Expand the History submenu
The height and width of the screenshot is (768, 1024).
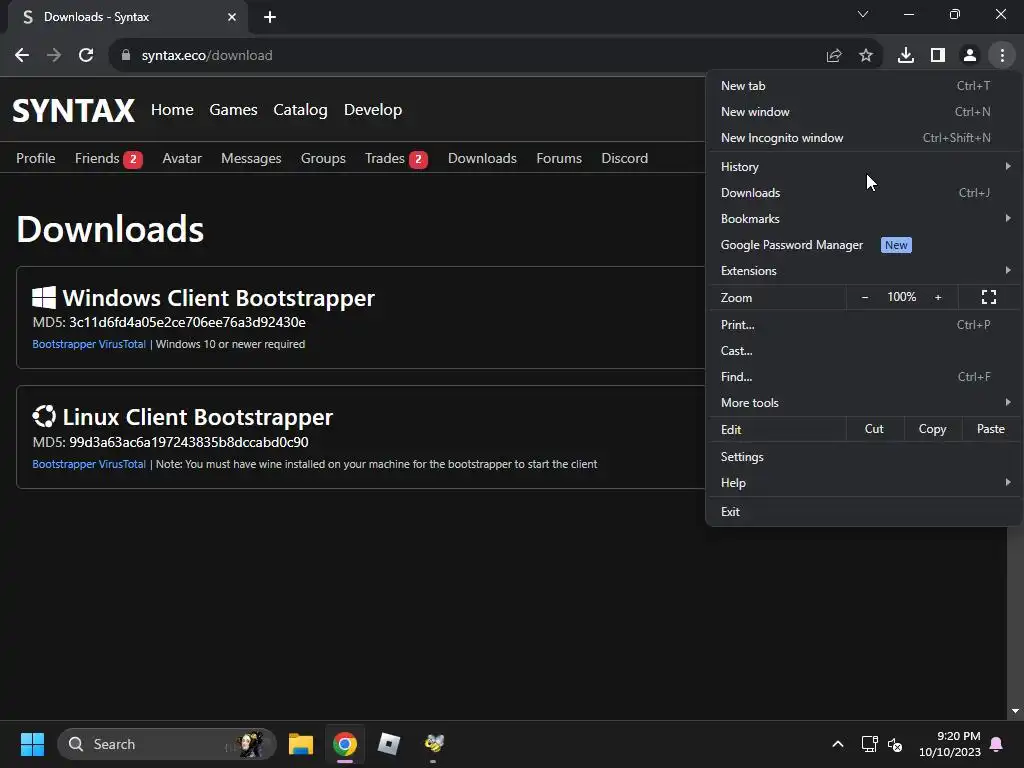(864, 167)
